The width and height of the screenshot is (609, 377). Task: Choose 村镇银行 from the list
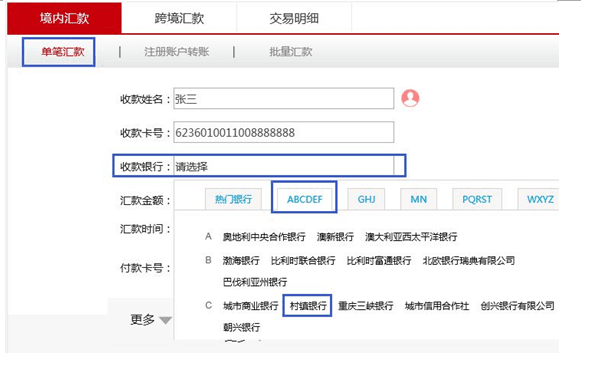(x=308, y=306)
